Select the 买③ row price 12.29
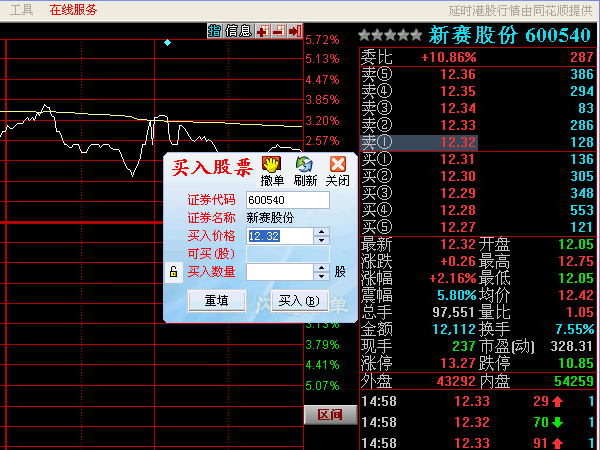Screen dimensions: 600x450 pyautogui.click(x=458, y=193)
